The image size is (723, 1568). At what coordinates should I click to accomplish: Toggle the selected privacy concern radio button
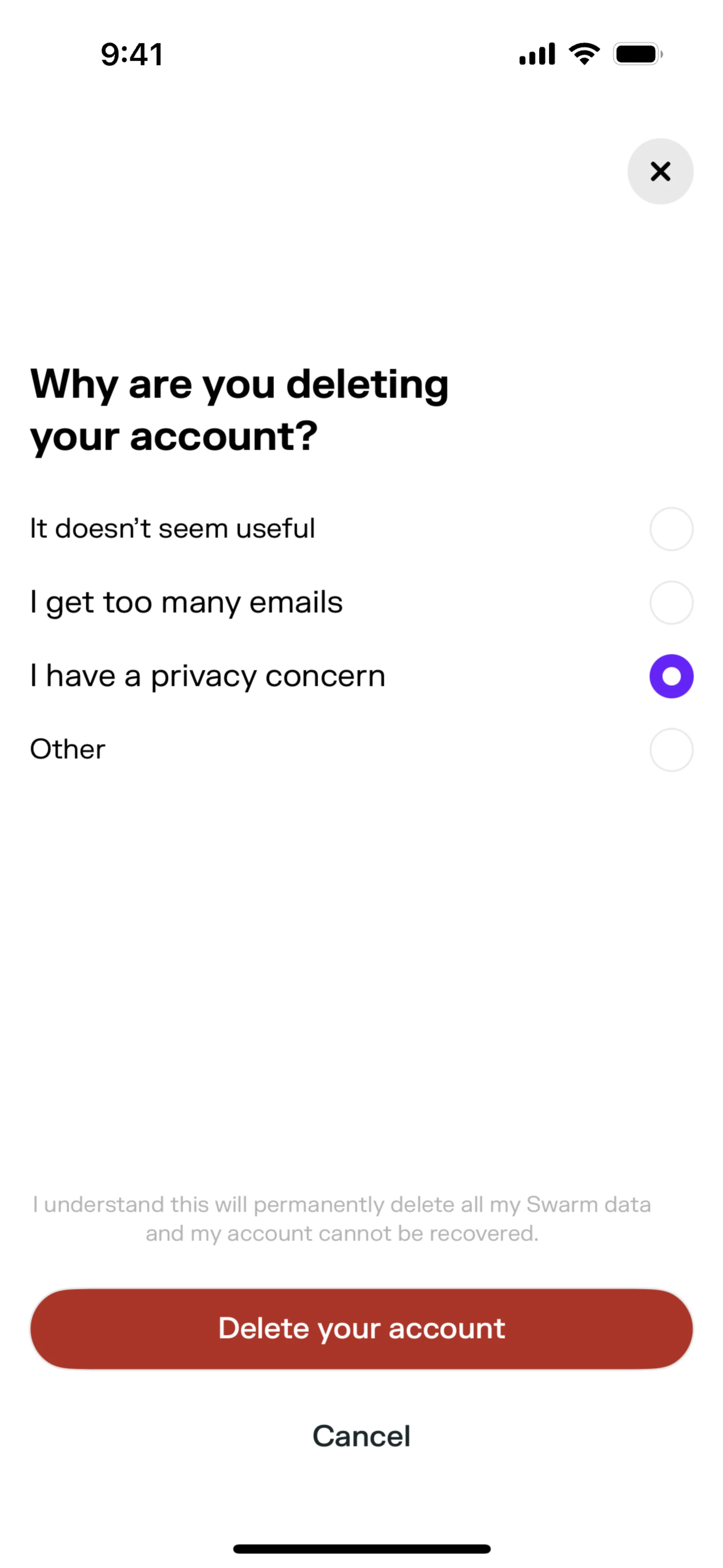click(671, 676)
